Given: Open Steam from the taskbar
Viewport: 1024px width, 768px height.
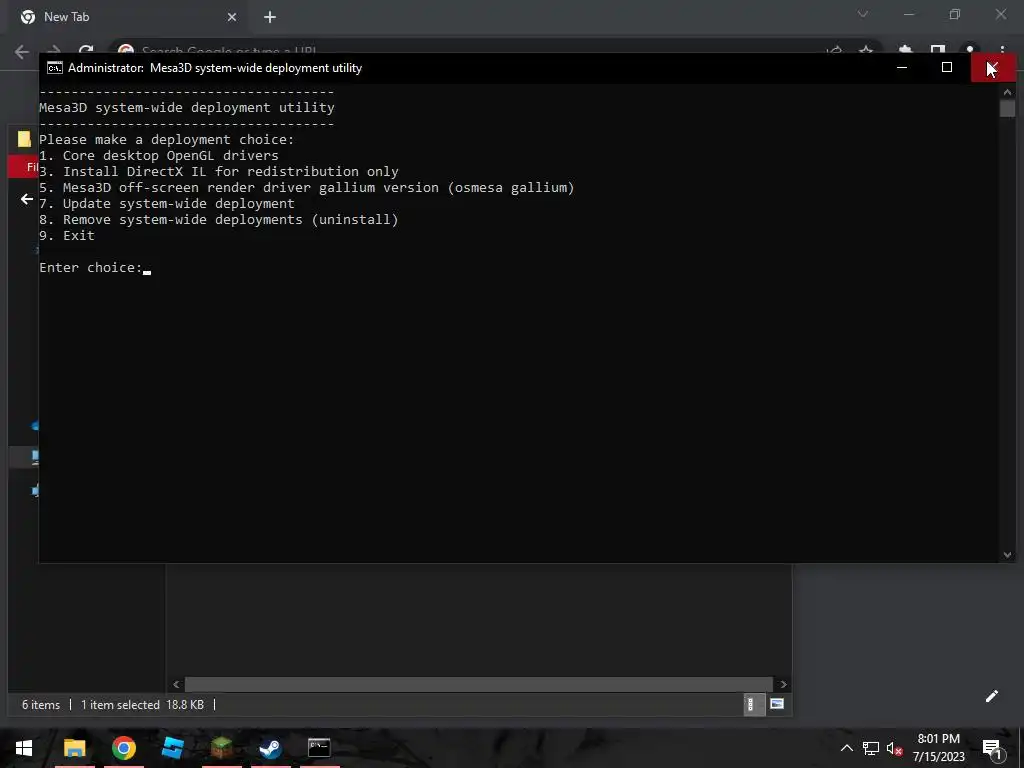Looking at the screenshot, I should 270,748.
